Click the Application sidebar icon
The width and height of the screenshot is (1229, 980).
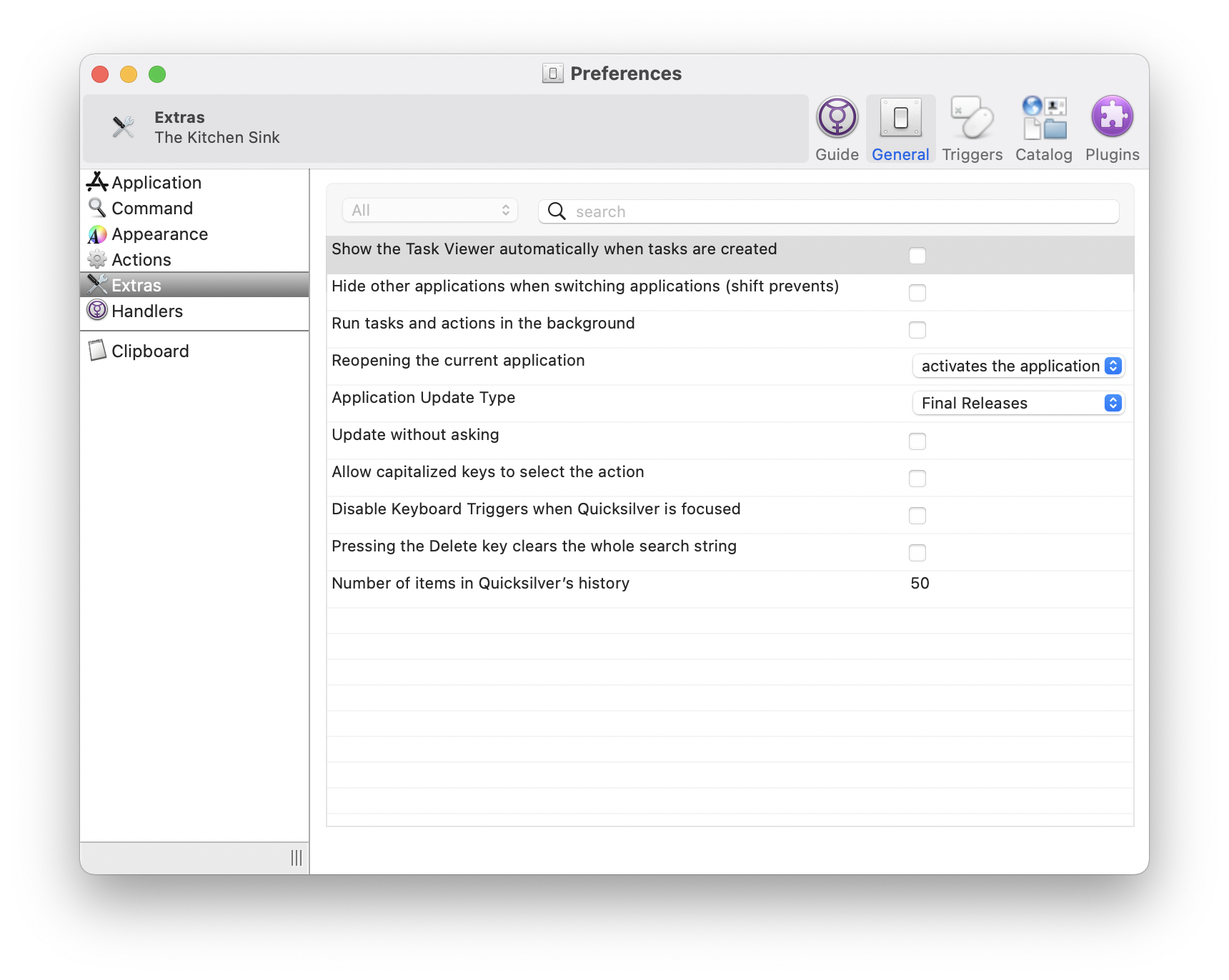click(97, 182)
